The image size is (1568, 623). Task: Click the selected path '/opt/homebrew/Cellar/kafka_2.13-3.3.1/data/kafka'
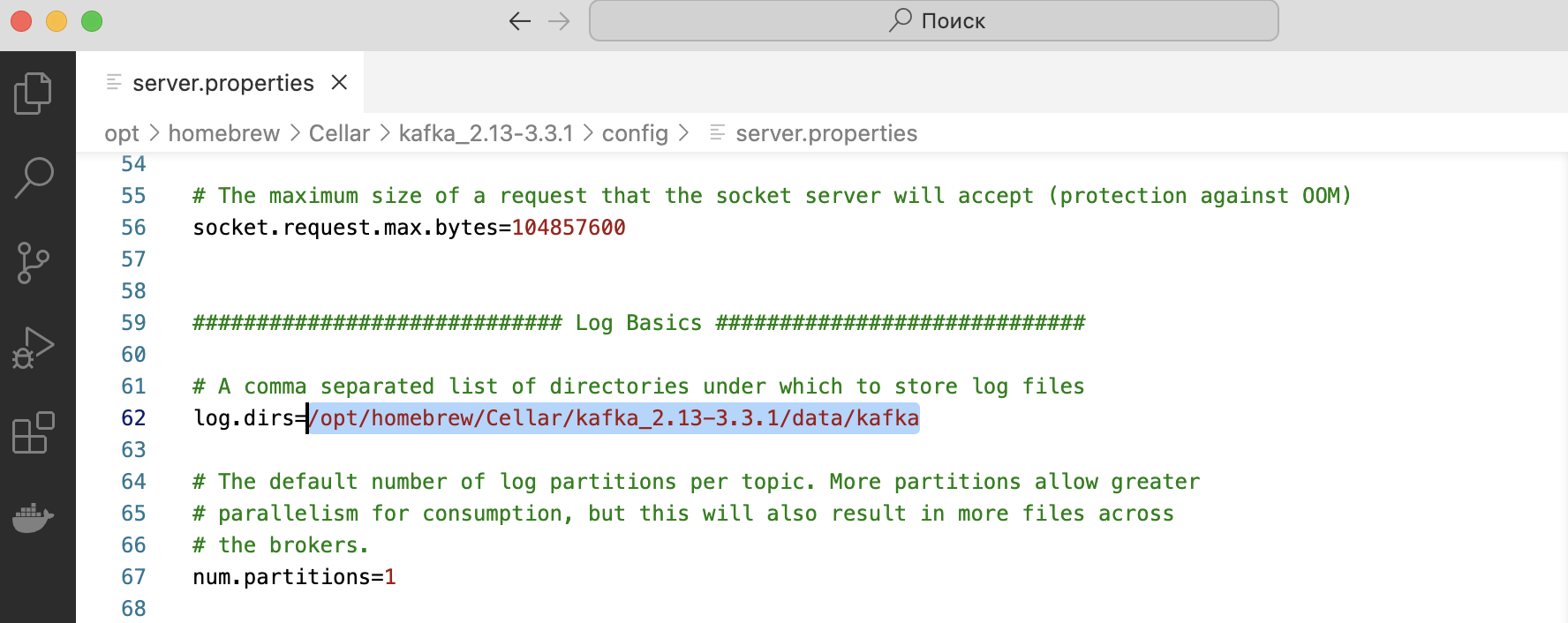614,417
